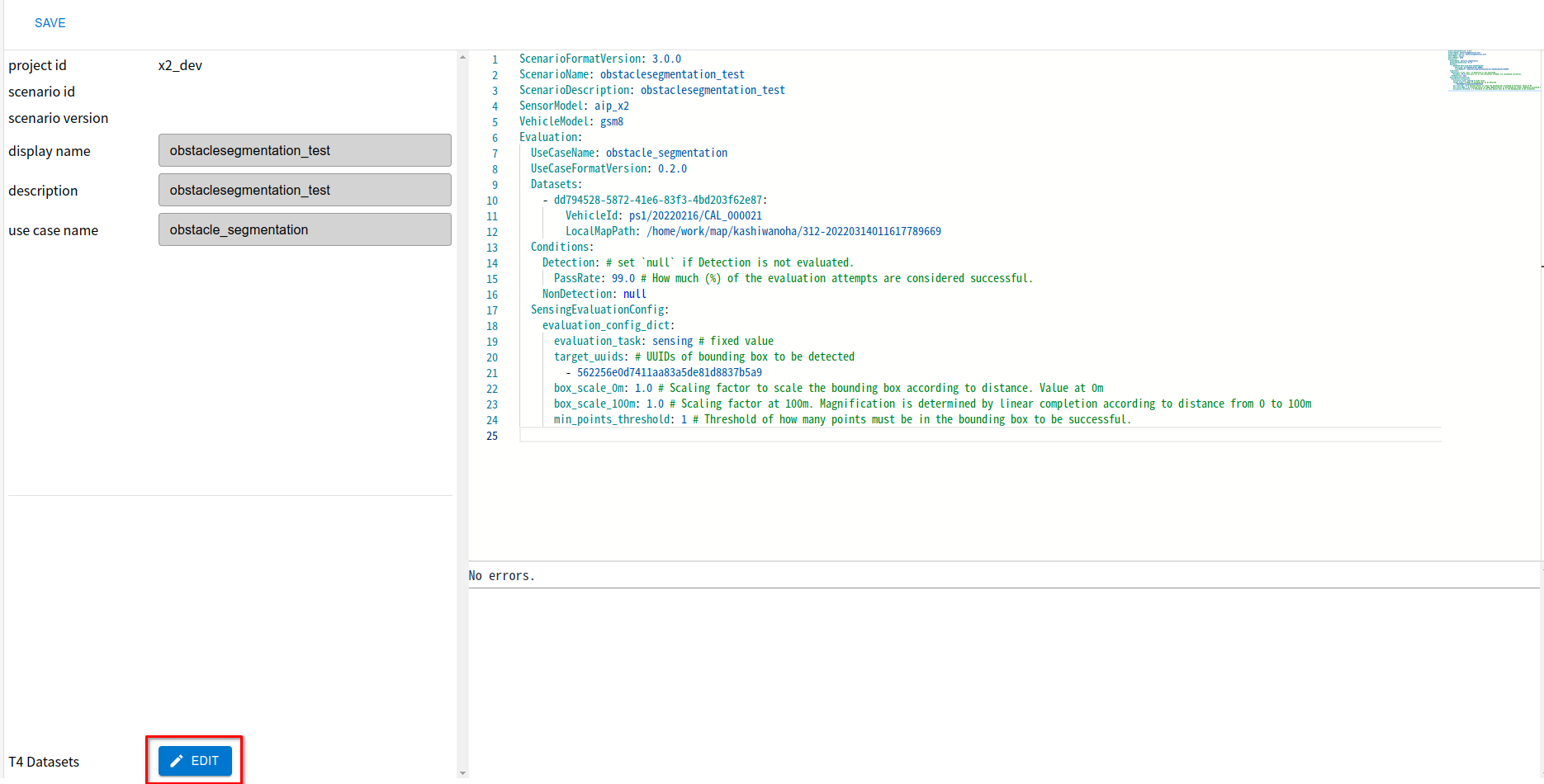The width and height of the screenshot is (1544, 784).
Task: Click the display name input field
Action: [305, 150]
